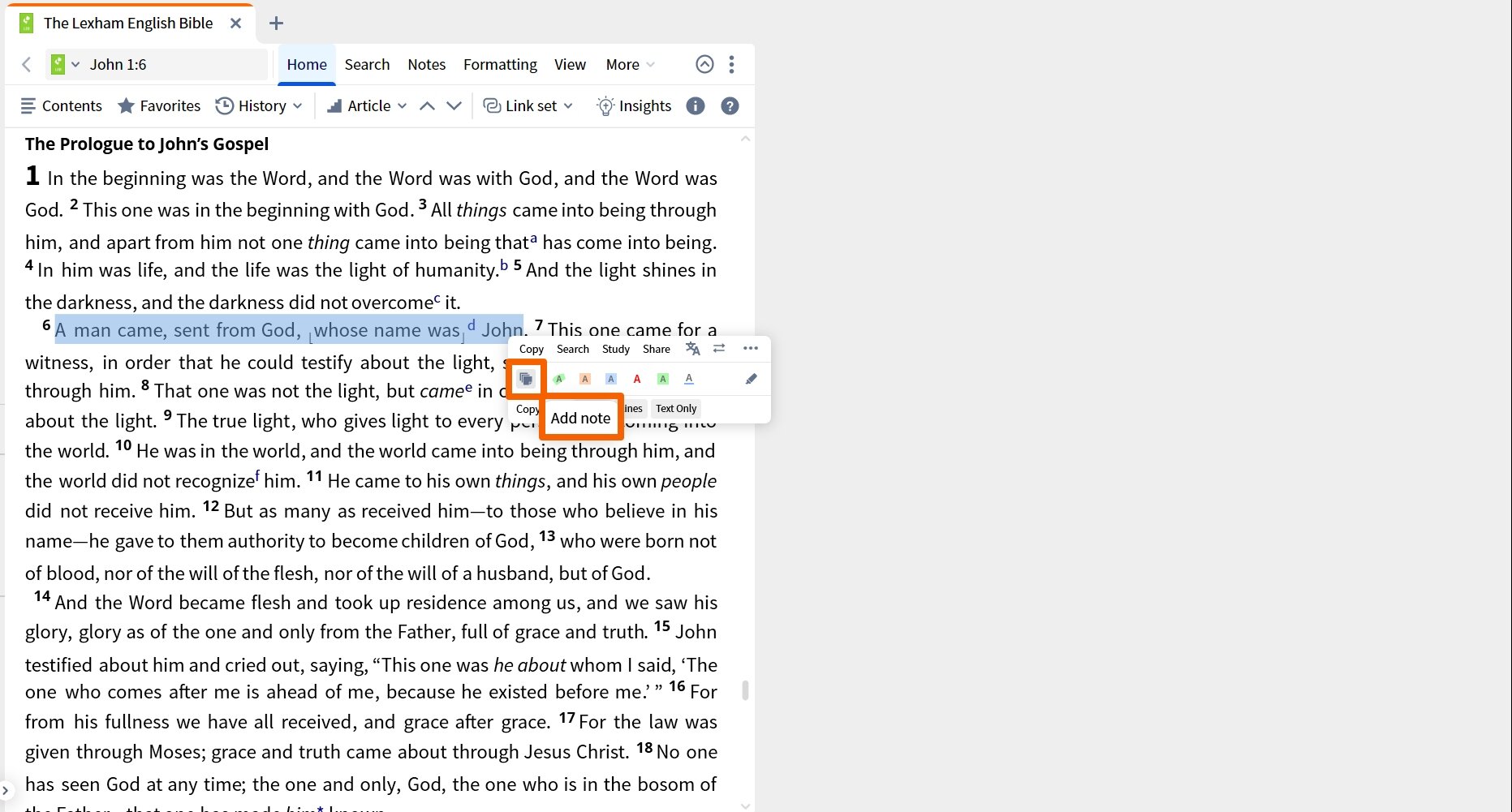Image resolution: width=1512 pixels, height=812 pixels.
Task: Click heading 'The Prologue to John's Gospel'
Action: click(x=147, y=144)
